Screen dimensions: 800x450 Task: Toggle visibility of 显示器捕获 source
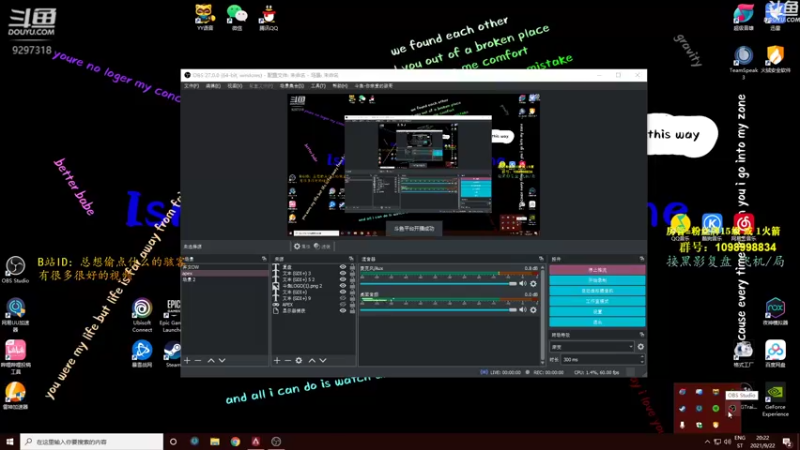point(343,311)
